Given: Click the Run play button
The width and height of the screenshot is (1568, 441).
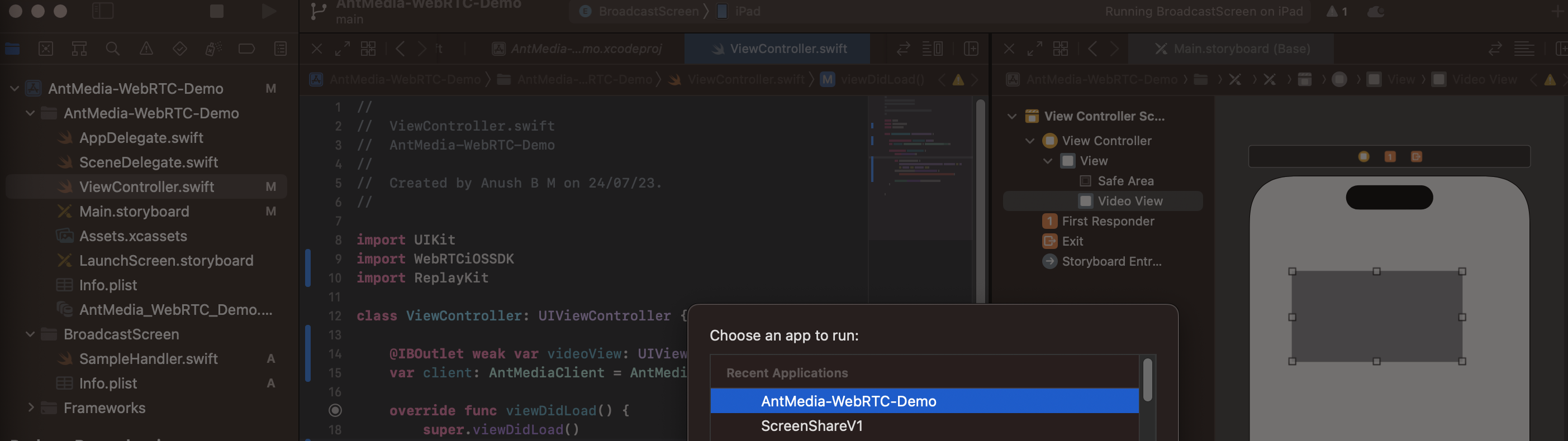Looking at the screenshot, I should coord(268,11).
